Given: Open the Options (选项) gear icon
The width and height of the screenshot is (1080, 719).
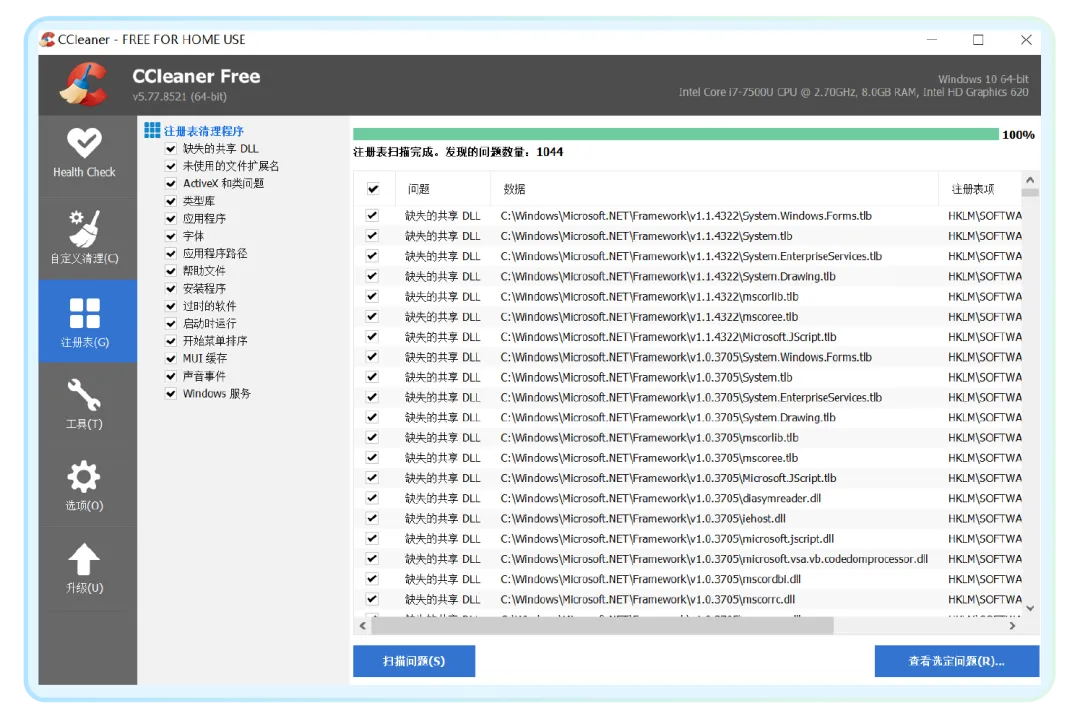Looking at the screenshot, I should tap(84, 477).
